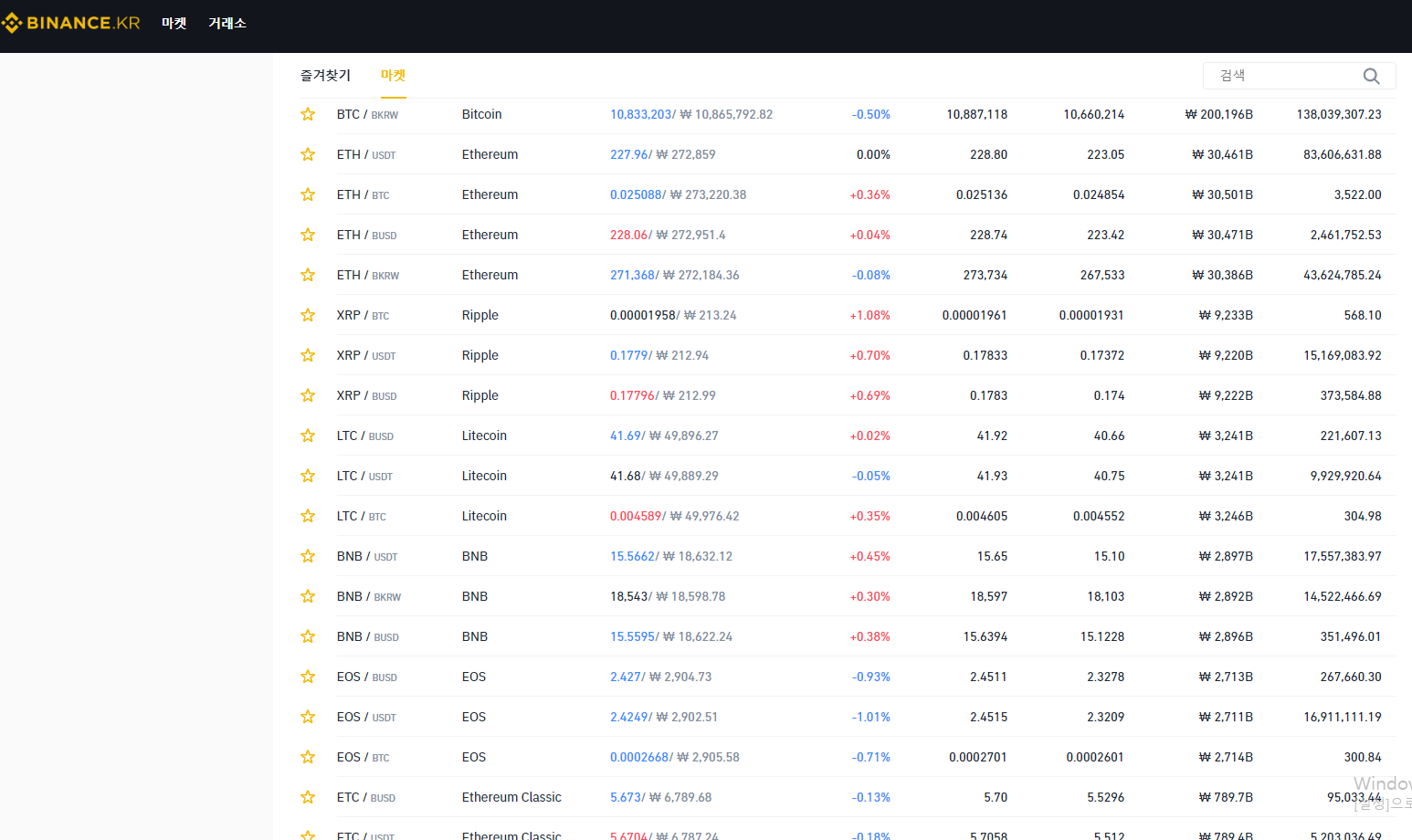The height and width of the screenshot is (840, 1412).
Task: Click the 41.69 LTC / BUSD price
Action: (626, 436)
